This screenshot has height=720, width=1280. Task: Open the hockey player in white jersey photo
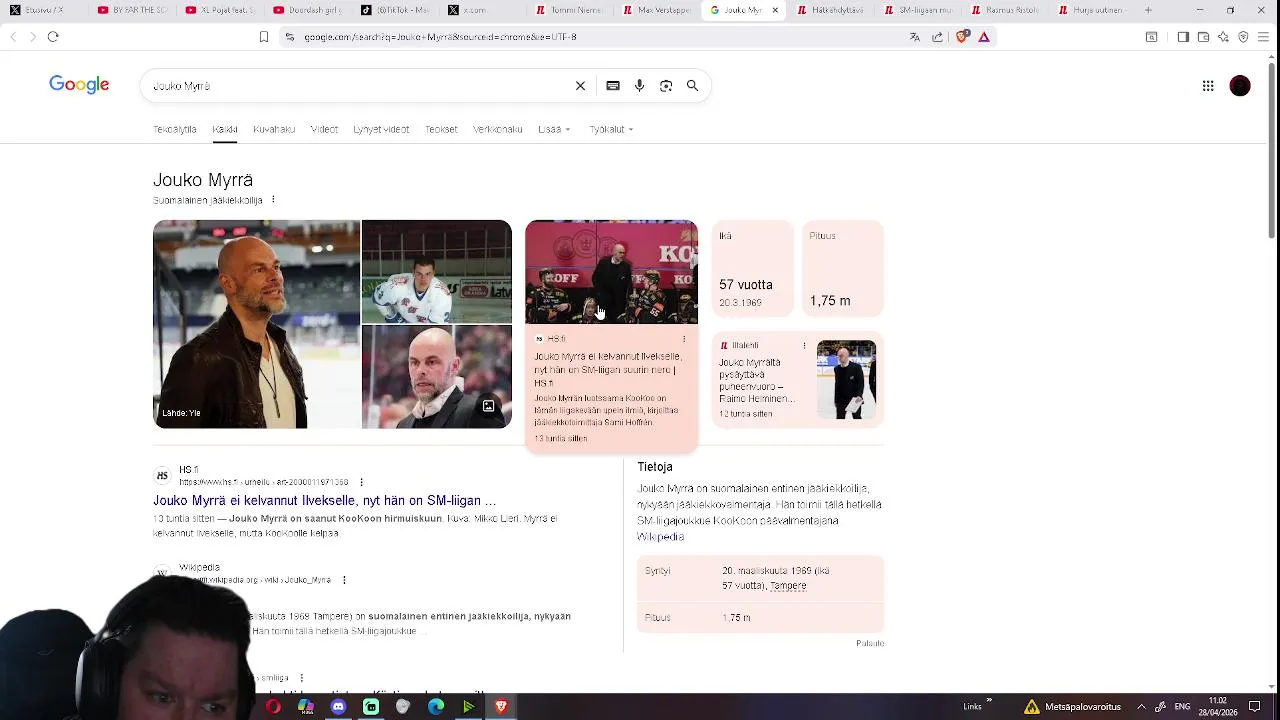436,271
